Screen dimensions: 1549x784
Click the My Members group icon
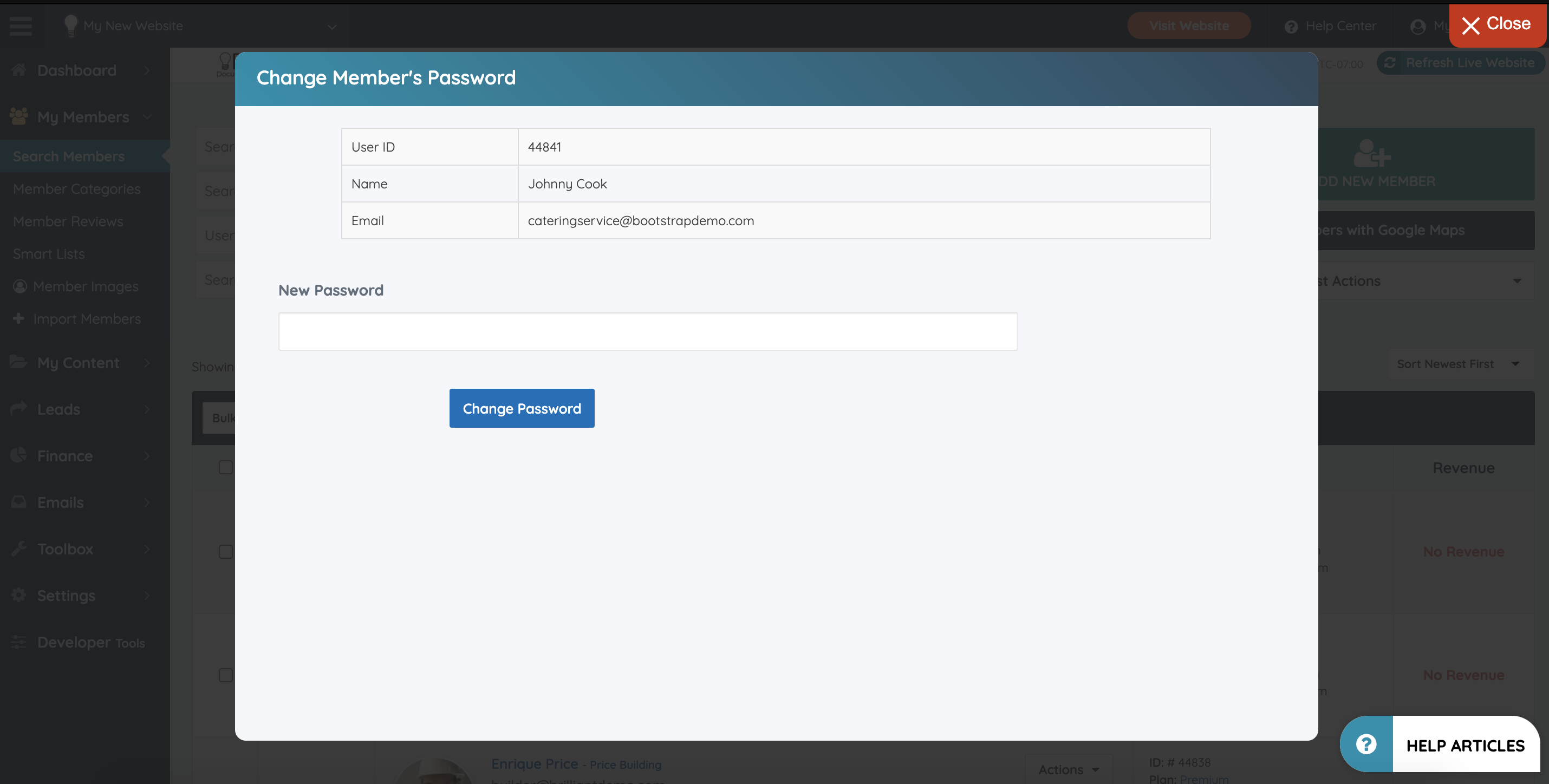click(x=18, y=116)
